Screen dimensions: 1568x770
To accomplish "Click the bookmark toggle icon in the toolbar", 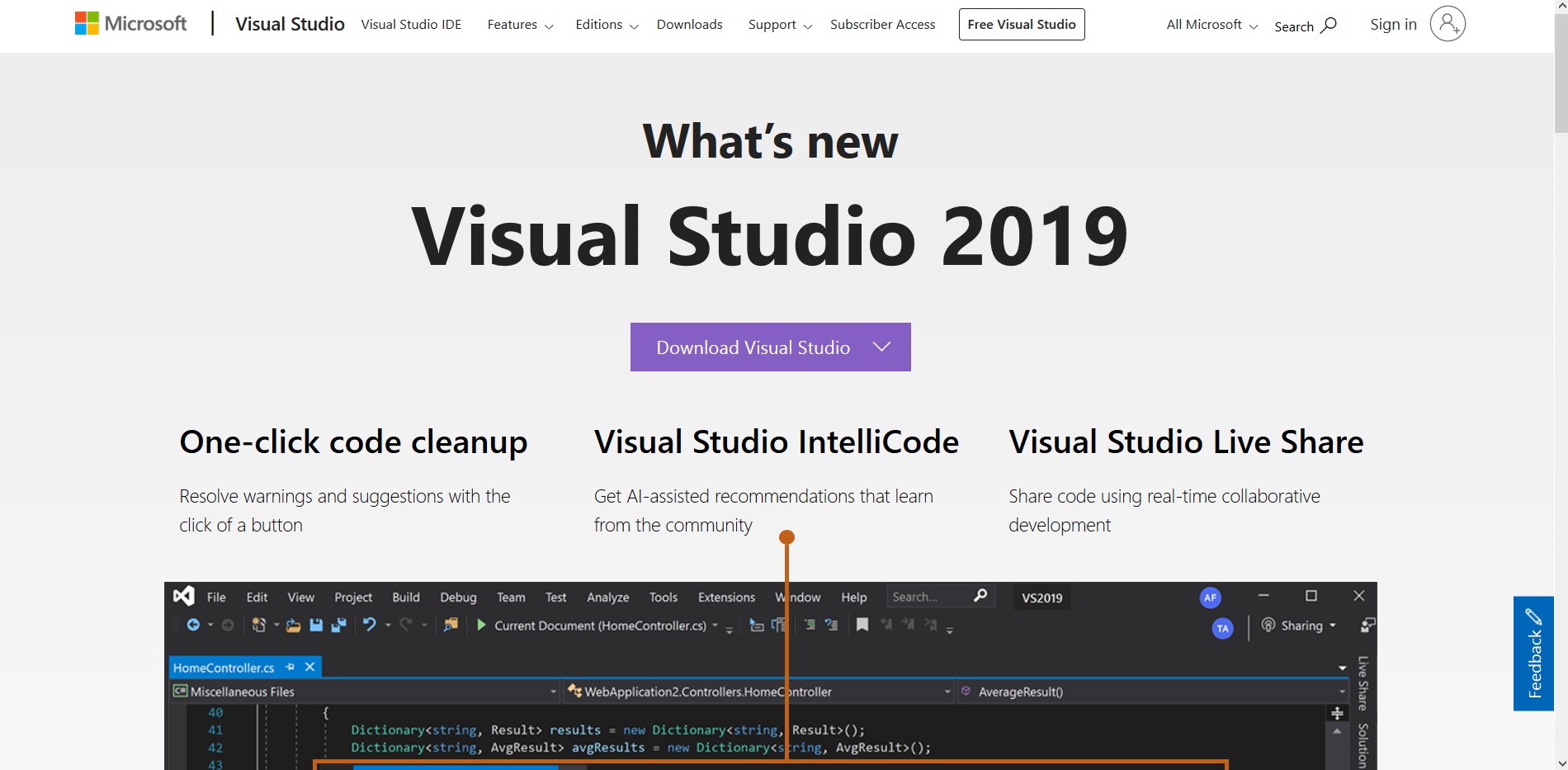I will click(x=862, y=625).
